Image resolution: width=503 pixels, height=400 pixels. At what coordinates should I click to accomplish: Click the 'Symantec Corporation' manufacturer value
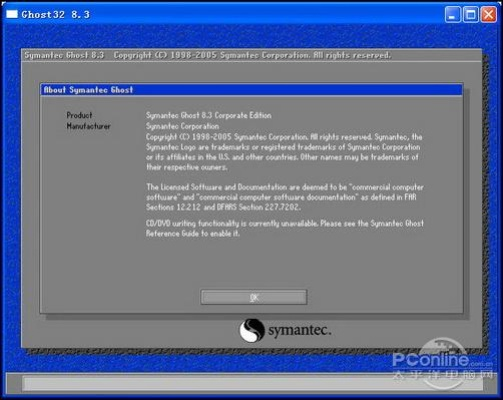coord(182,126)
